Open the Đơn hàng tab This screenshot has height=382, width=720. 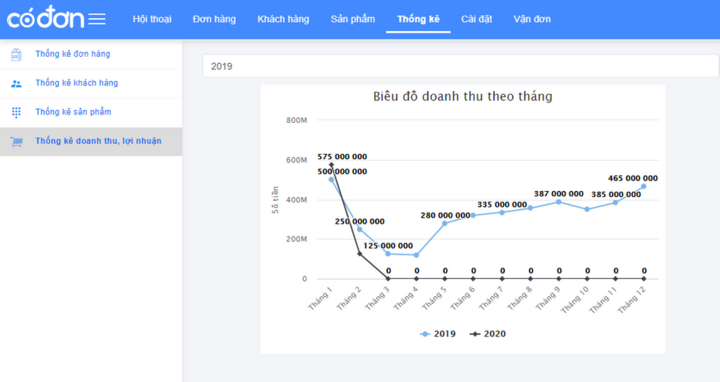[214, 19]
